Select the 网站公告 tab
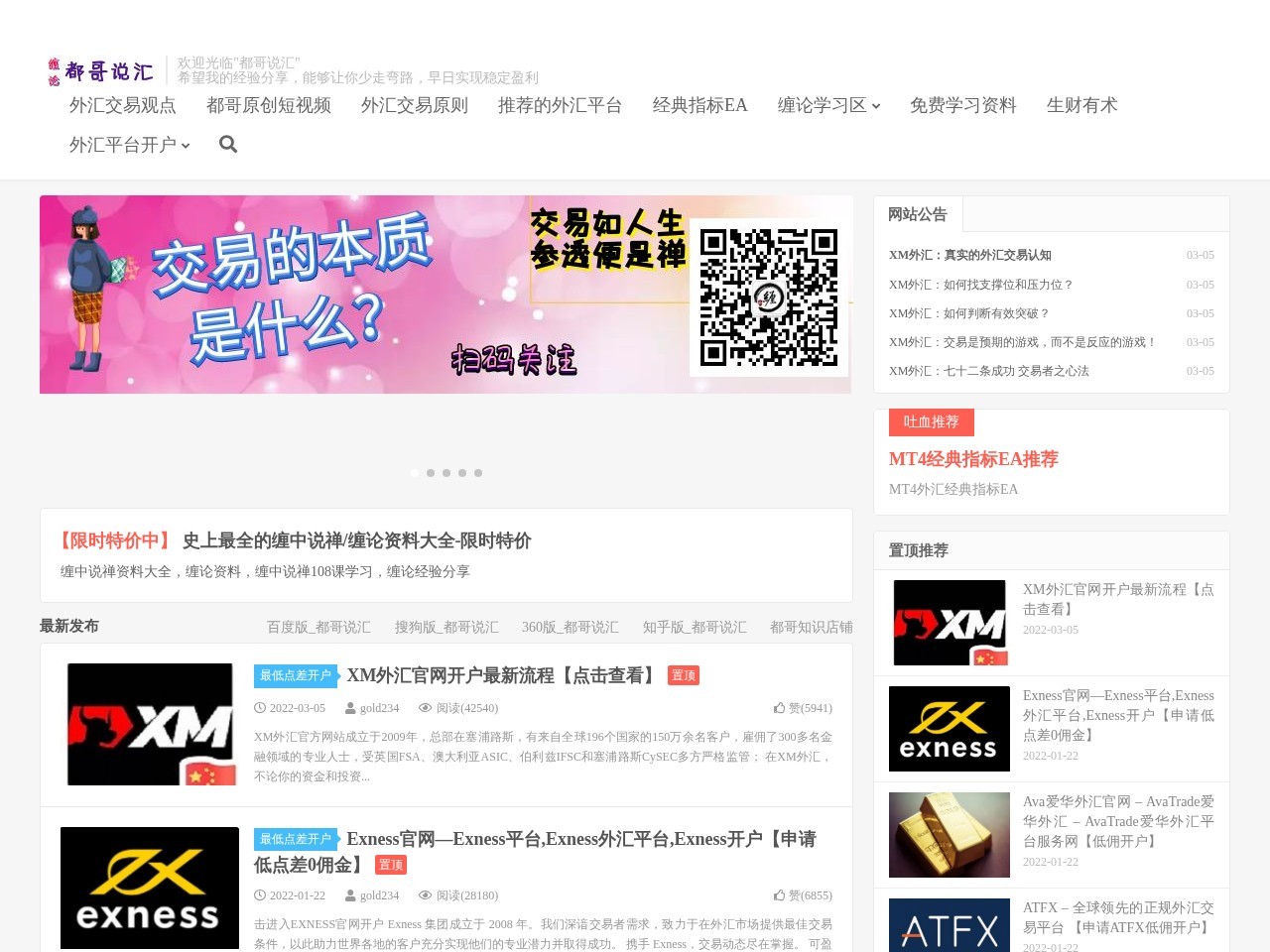1270x952 pixels. 918,214
